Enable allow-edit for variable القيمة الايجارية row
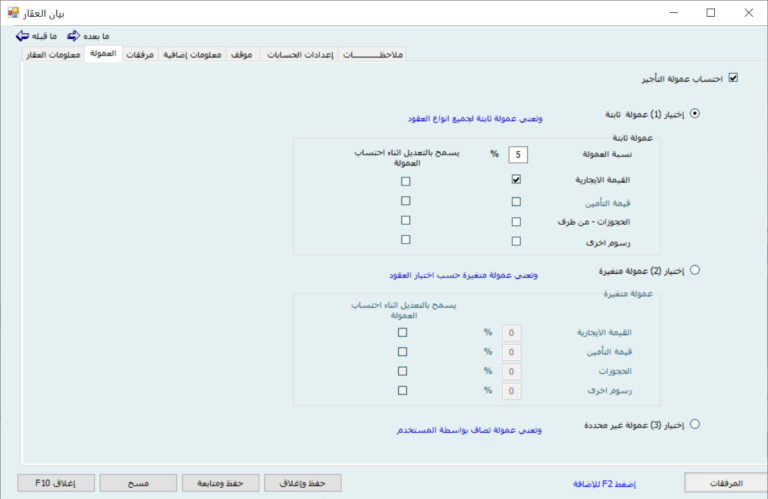768x499 pixels. pyautogui.click(x=403, y=333)
